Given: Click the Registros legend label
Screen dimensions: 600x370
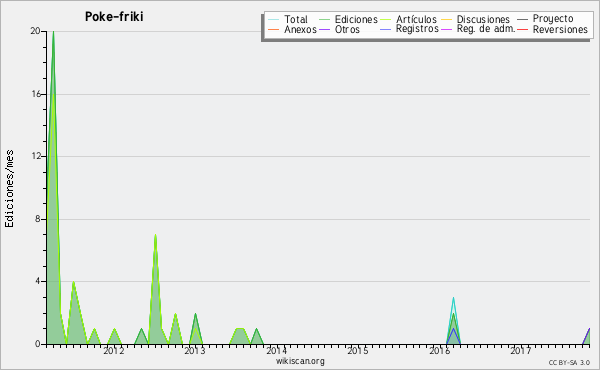Looking at the screenshot, I should coord(417,29).
